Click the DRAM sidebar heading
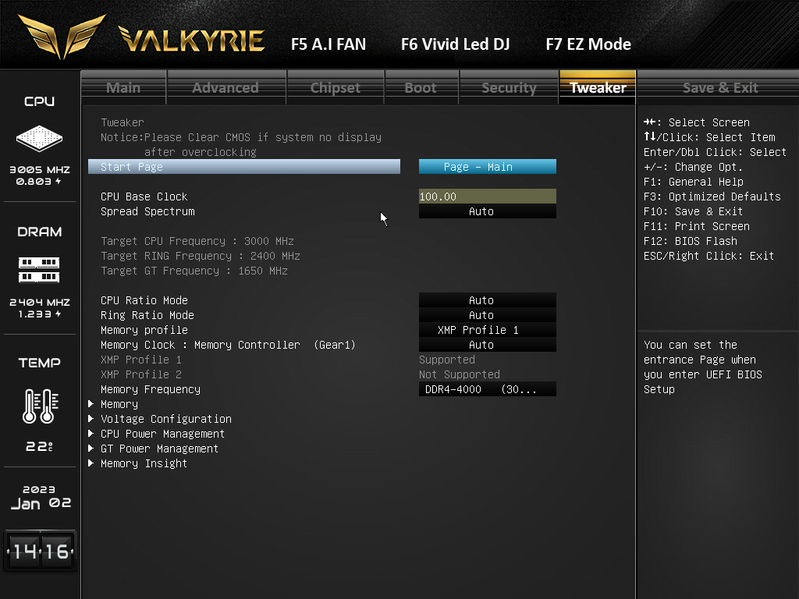Screen dimensions: 799x599 (x=40, y=232)
